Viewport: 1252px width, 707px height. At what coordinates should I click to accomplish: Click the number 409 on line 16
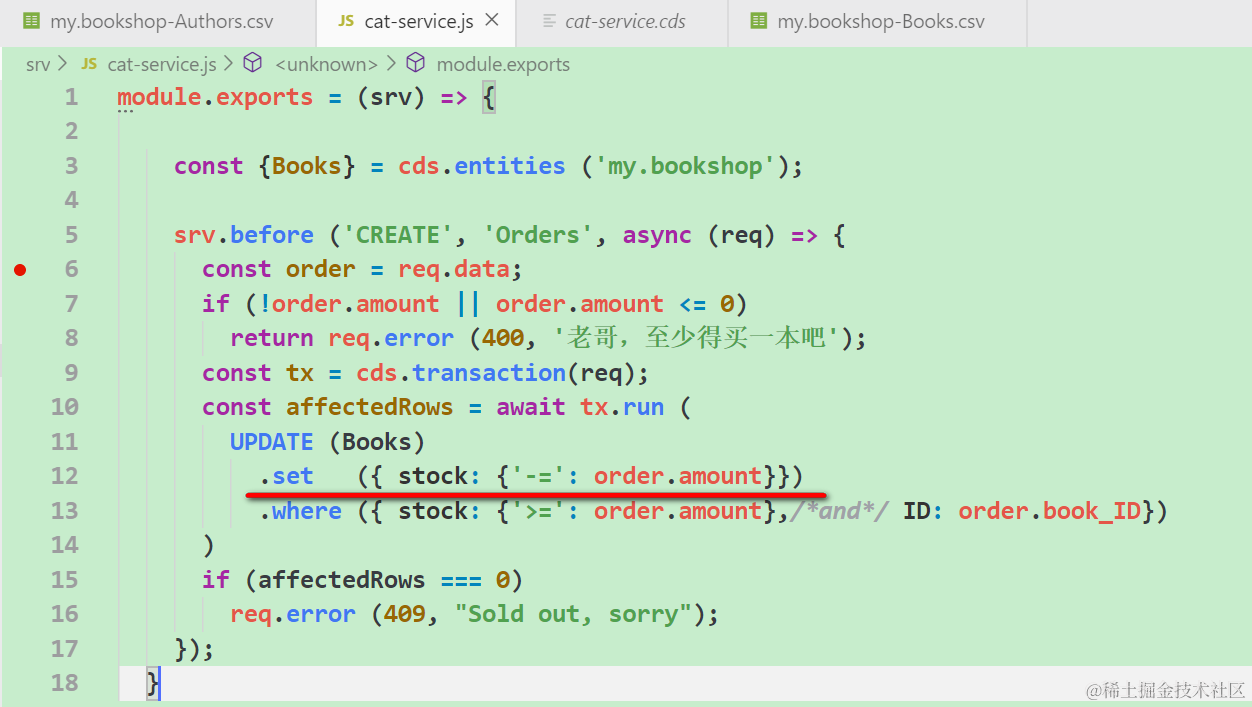point(405,614)
